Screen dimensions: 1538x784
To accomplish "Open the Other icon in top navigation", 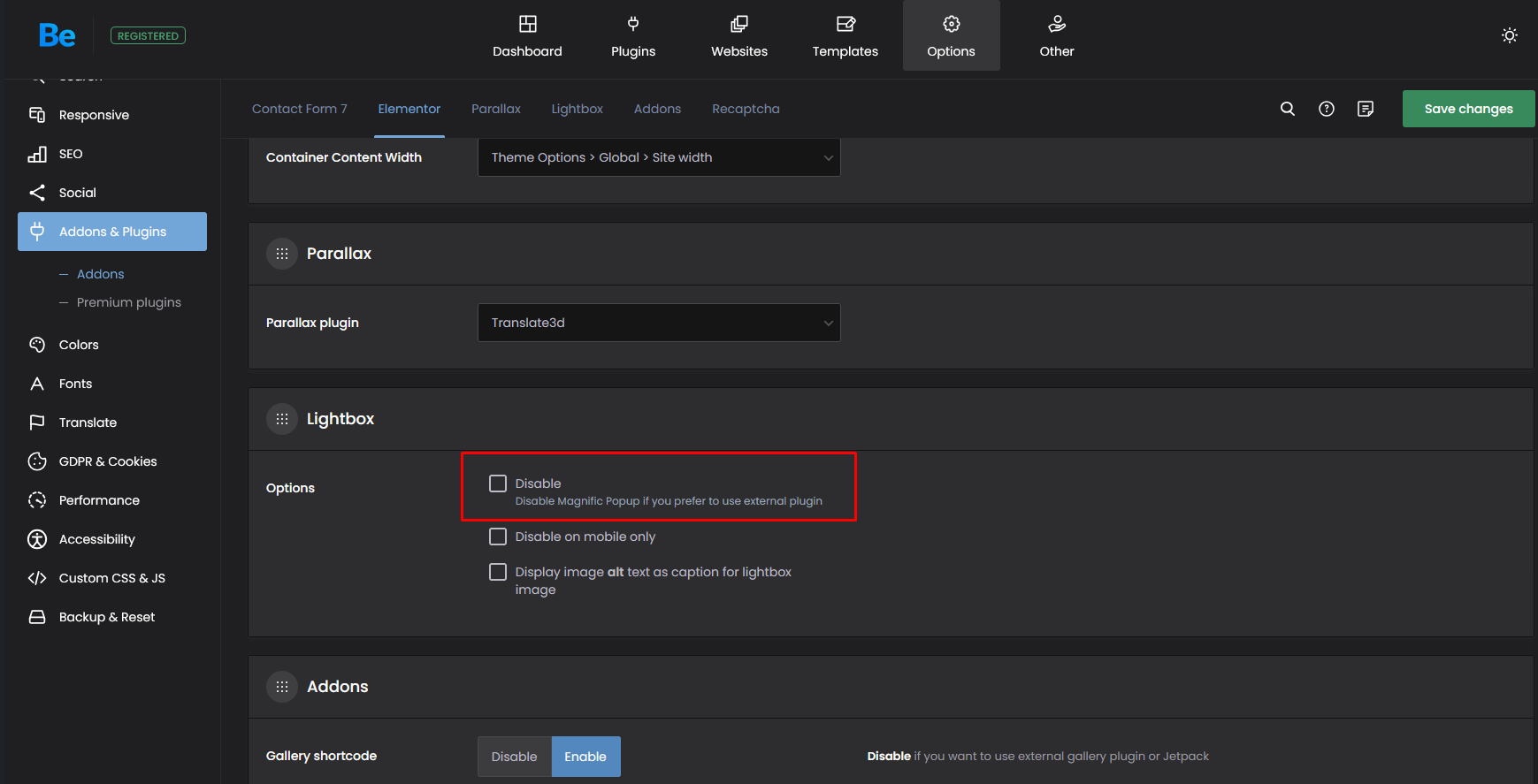I will pos(1057,24).
